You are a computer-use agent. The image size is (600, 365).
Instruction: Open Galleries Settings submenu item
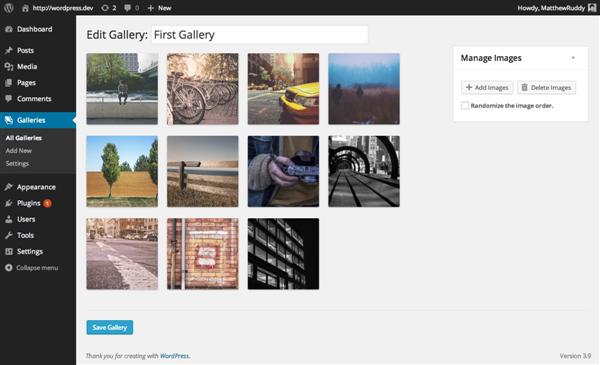[x=17, y=164]
